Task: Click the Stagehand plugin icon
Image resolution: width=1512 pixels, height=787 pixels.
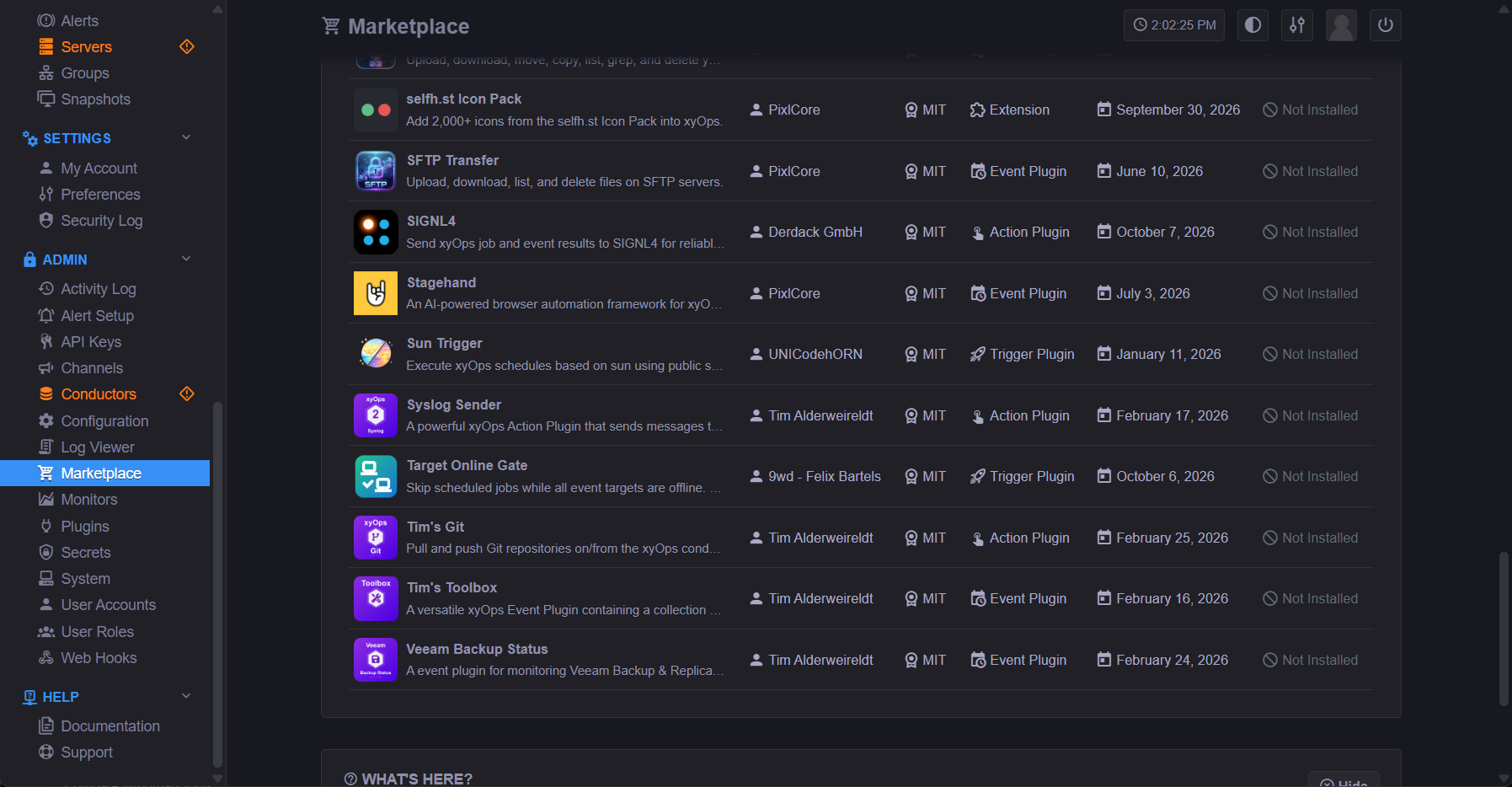Action: coord(376,293)
